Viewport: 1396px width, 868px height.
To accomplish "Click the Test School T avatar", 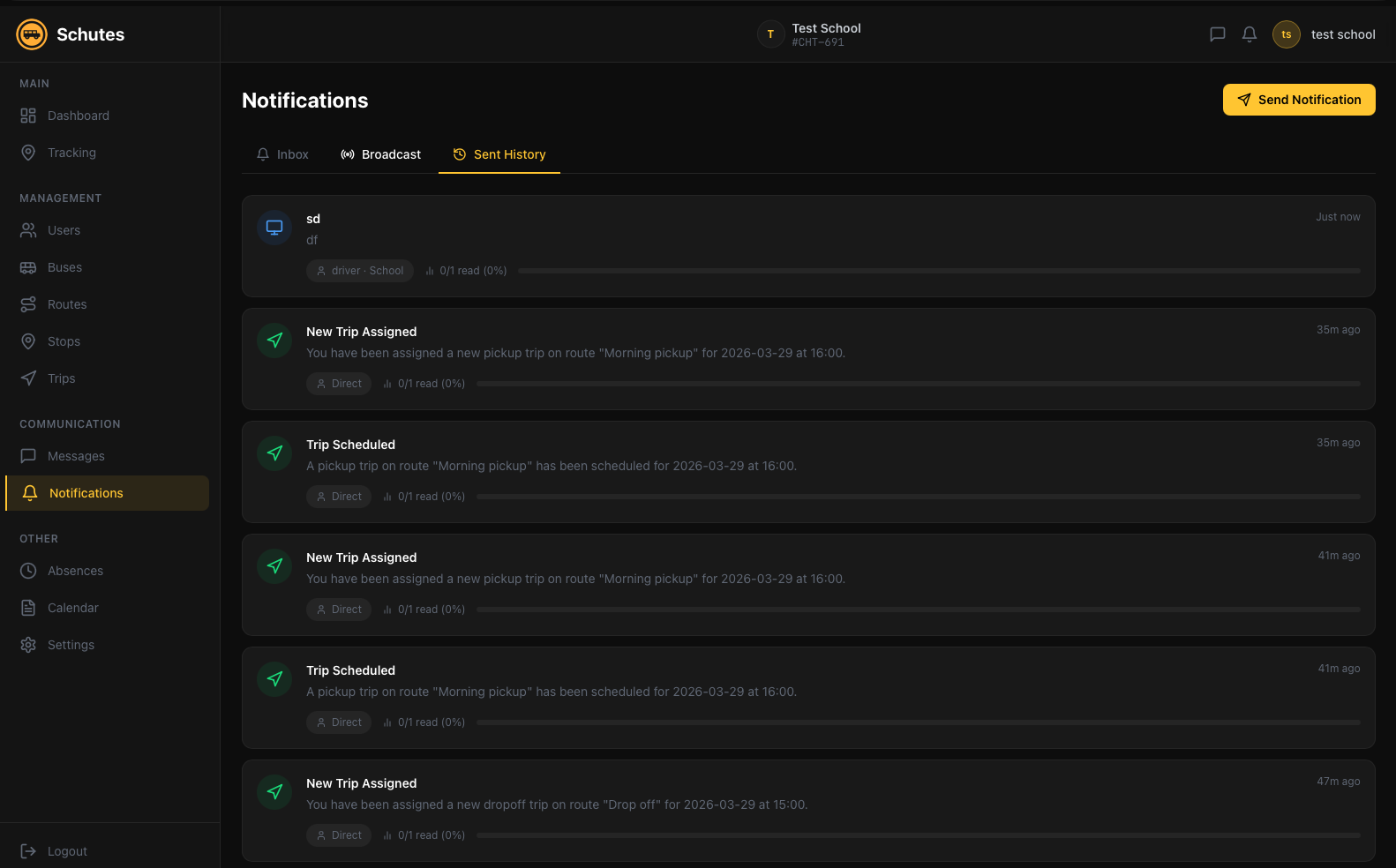I will [x=770, y=34].
